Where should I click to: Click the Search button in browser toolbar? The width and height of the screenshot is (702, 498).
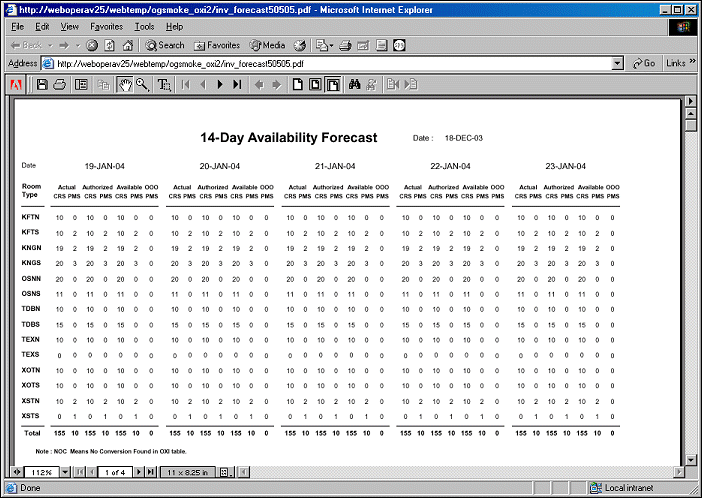(x=166, y=45)
